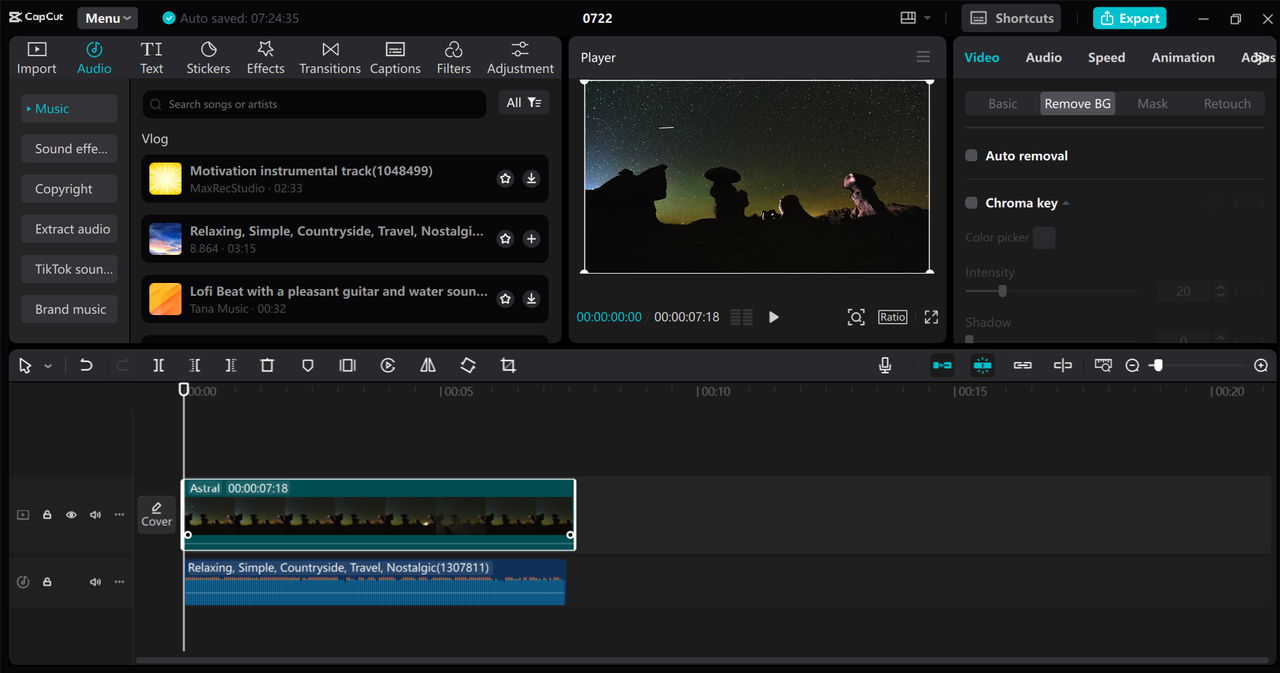This screenshot has width=1280, height=673.
Task: Click the Export button
Action: pos(1129,18)
